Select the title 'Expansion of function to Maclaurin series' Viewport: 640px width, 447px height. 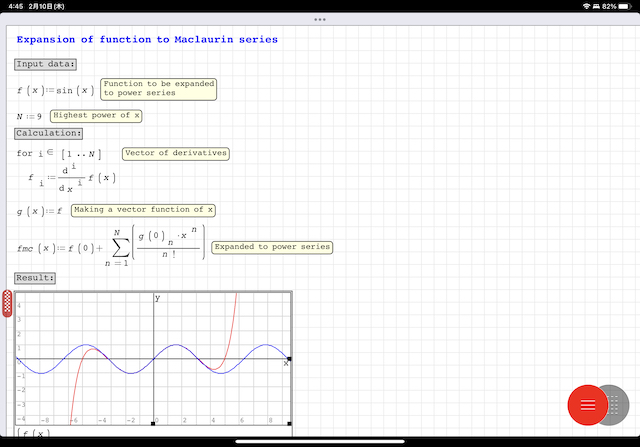tap(147, 40)
